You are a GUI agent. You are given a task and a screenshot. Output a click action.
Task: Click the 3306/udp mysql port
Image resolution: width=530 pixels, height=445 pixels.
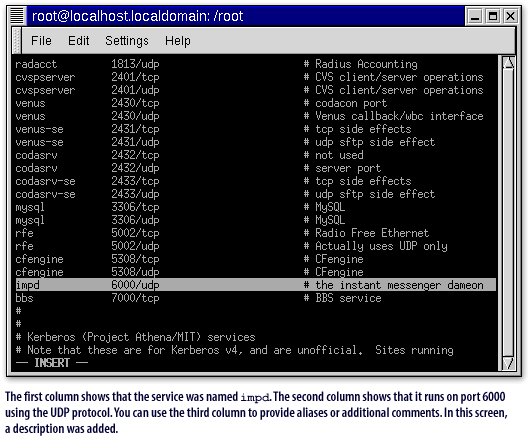135,220
